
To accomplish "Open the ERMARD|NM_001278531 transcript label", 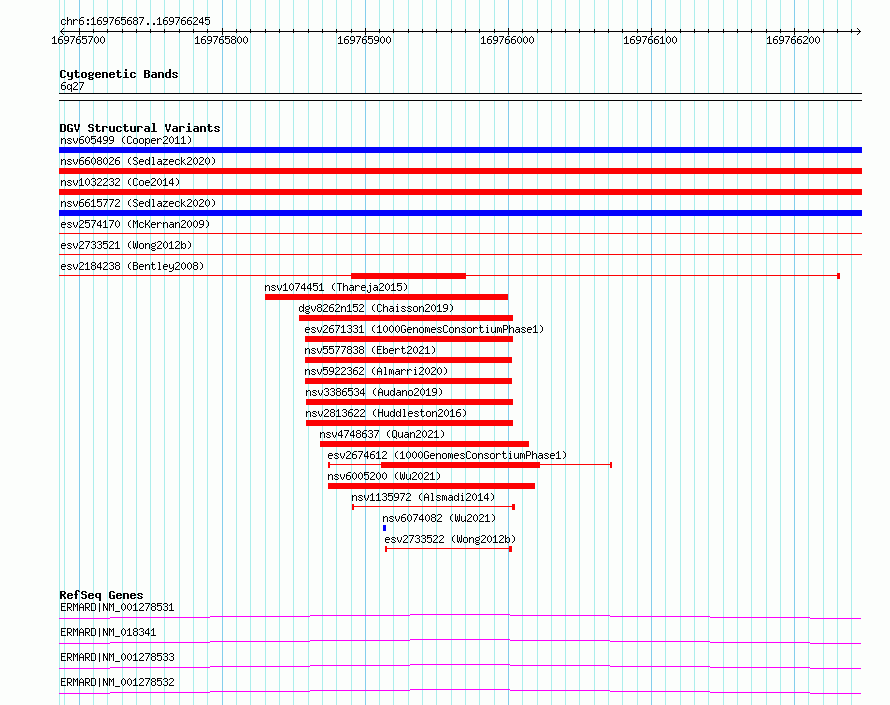I will click(x=117, y=607).
